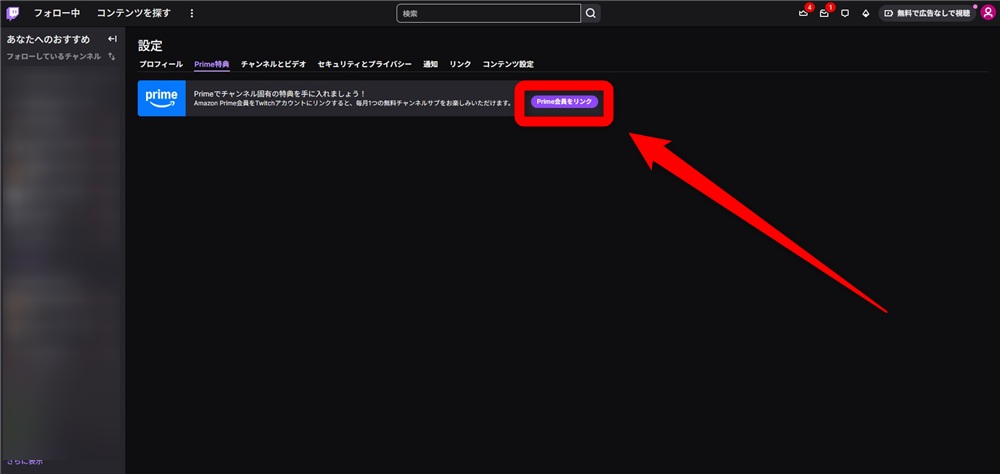Image resolution: width=1000 pixels, height=474 pixels.
Task: Click the あなたへのおすすめ sidebar heading
Action: tap(48, 40)
